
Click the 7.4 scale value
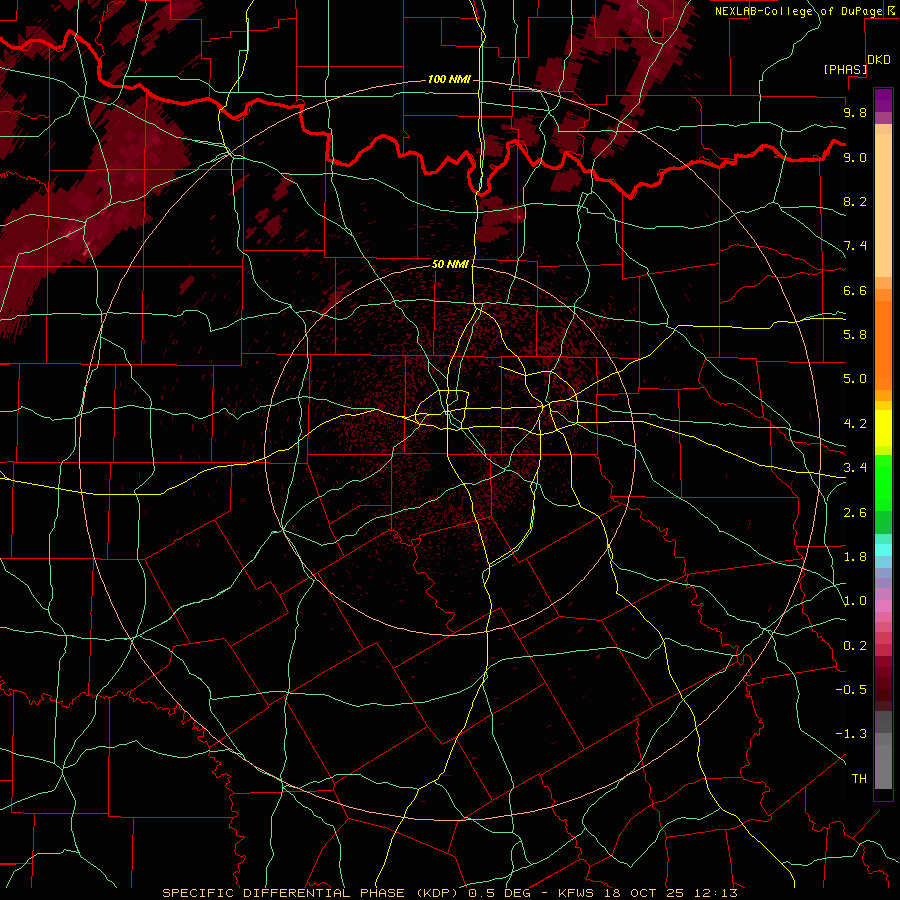point(855,246)
